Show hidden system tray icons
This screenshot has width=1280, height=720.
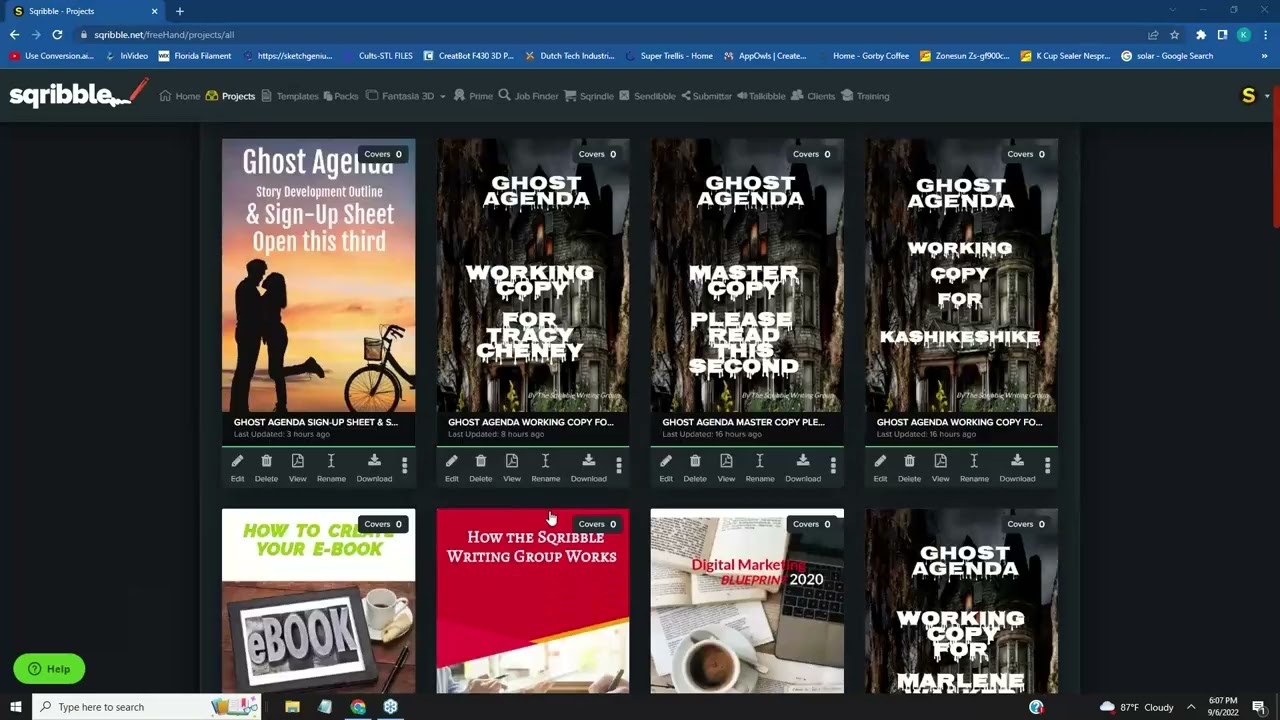tap(1191, 707)
